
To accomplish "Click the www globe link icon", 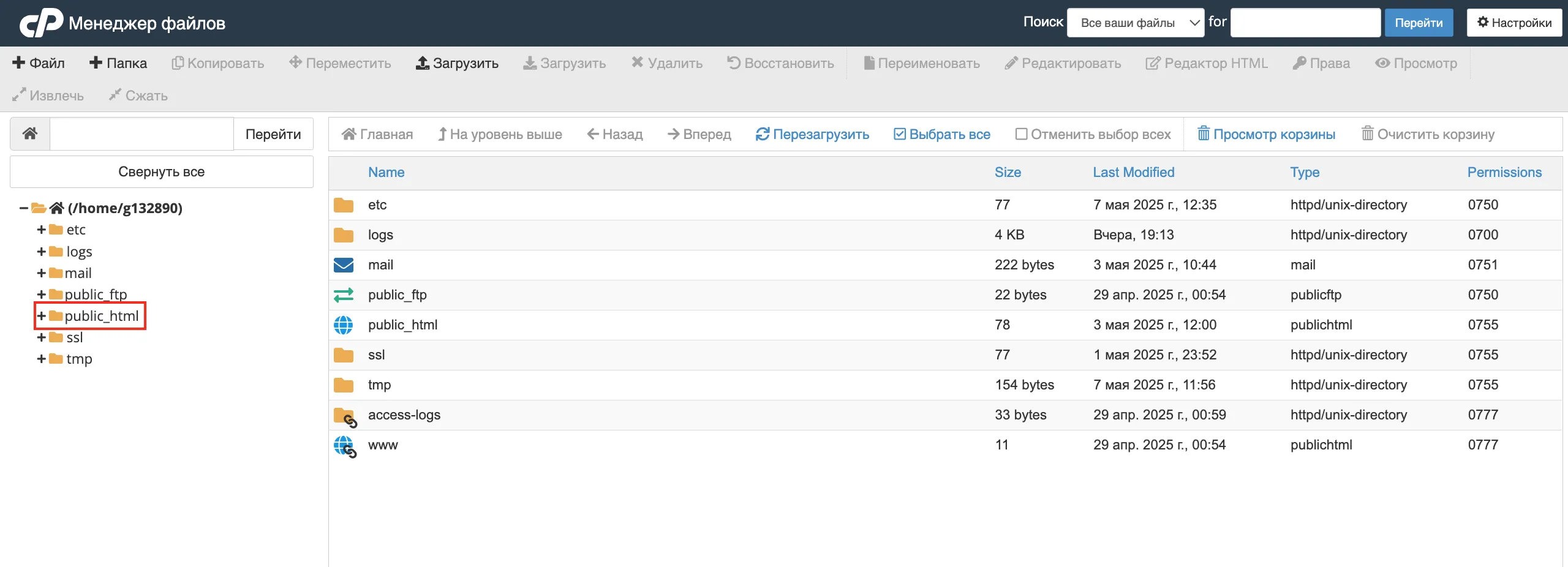I will [x=345, y=446].
